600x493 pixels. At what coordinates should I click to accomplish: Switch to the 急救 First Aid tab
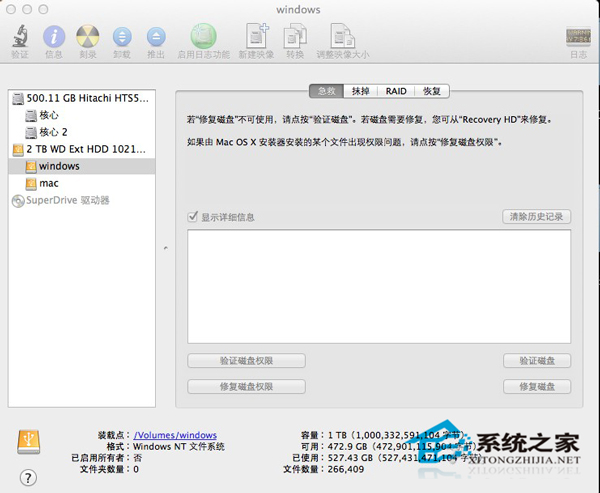point(326,91)
